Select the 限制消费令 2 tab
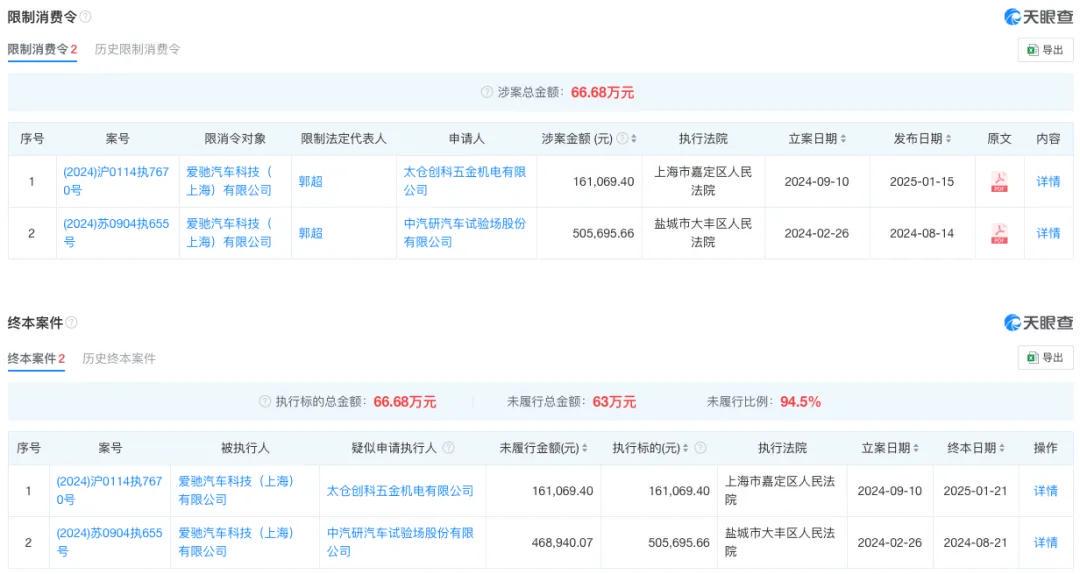Image resolution: width=1080 pixels, height=574 pixels. (x=42, y=50)
